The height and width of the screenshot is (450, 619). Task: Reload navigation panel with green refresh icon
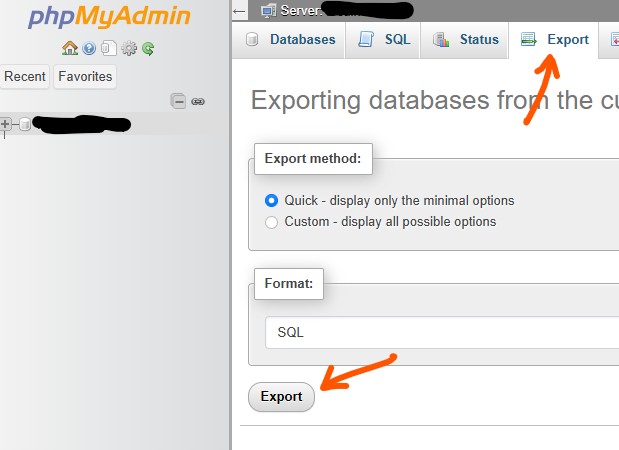148,48
